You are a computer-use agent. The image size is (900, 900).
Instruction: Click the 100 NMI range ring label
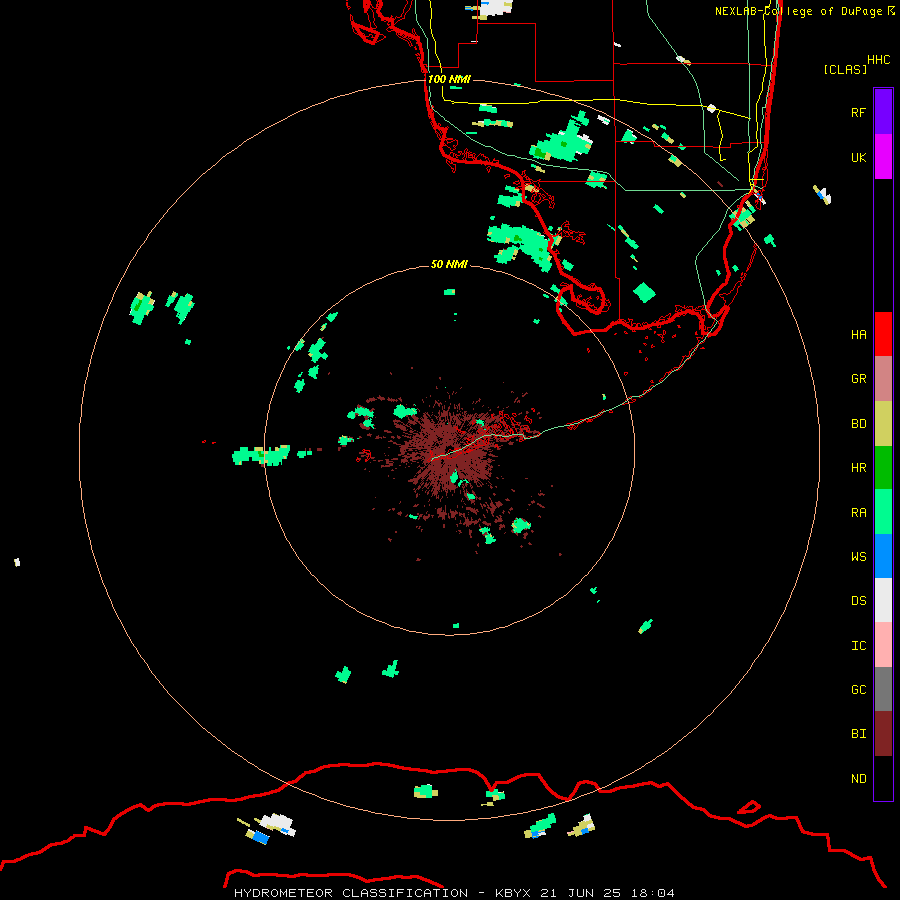click(449, 79)
